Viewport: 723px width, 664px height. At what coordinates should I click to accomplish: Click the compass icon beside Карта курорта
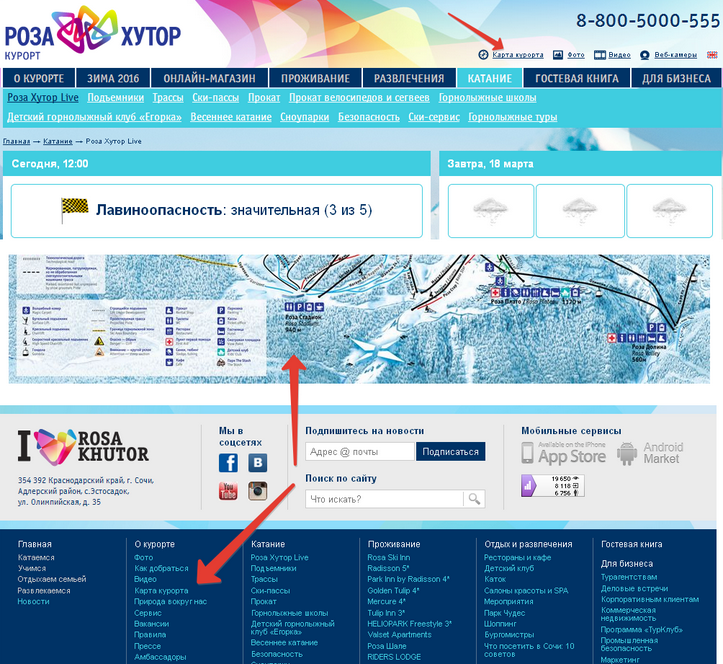[483, 55]
